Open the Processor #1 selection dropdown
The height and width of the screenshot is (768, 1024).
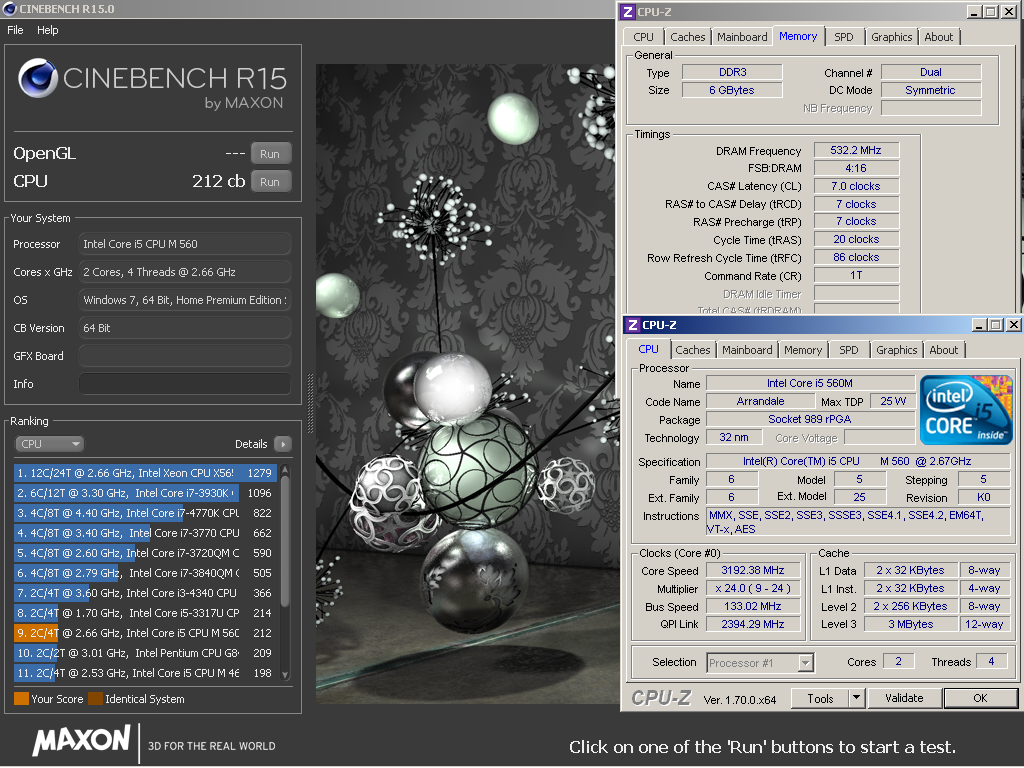tap(760, 663)
